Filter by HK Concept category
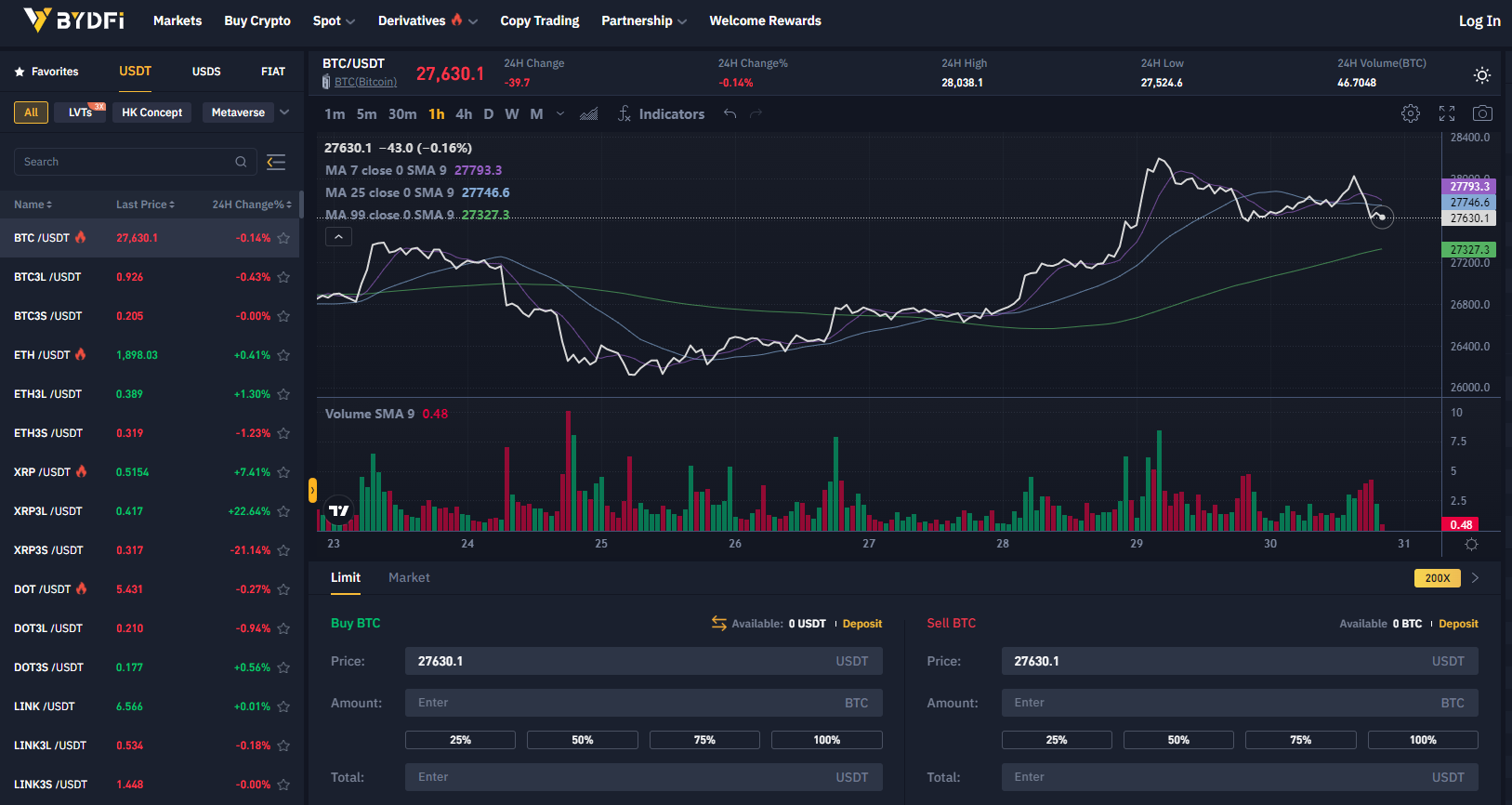1512x805 pixels. pyautogui.click(x=152, y=112)
